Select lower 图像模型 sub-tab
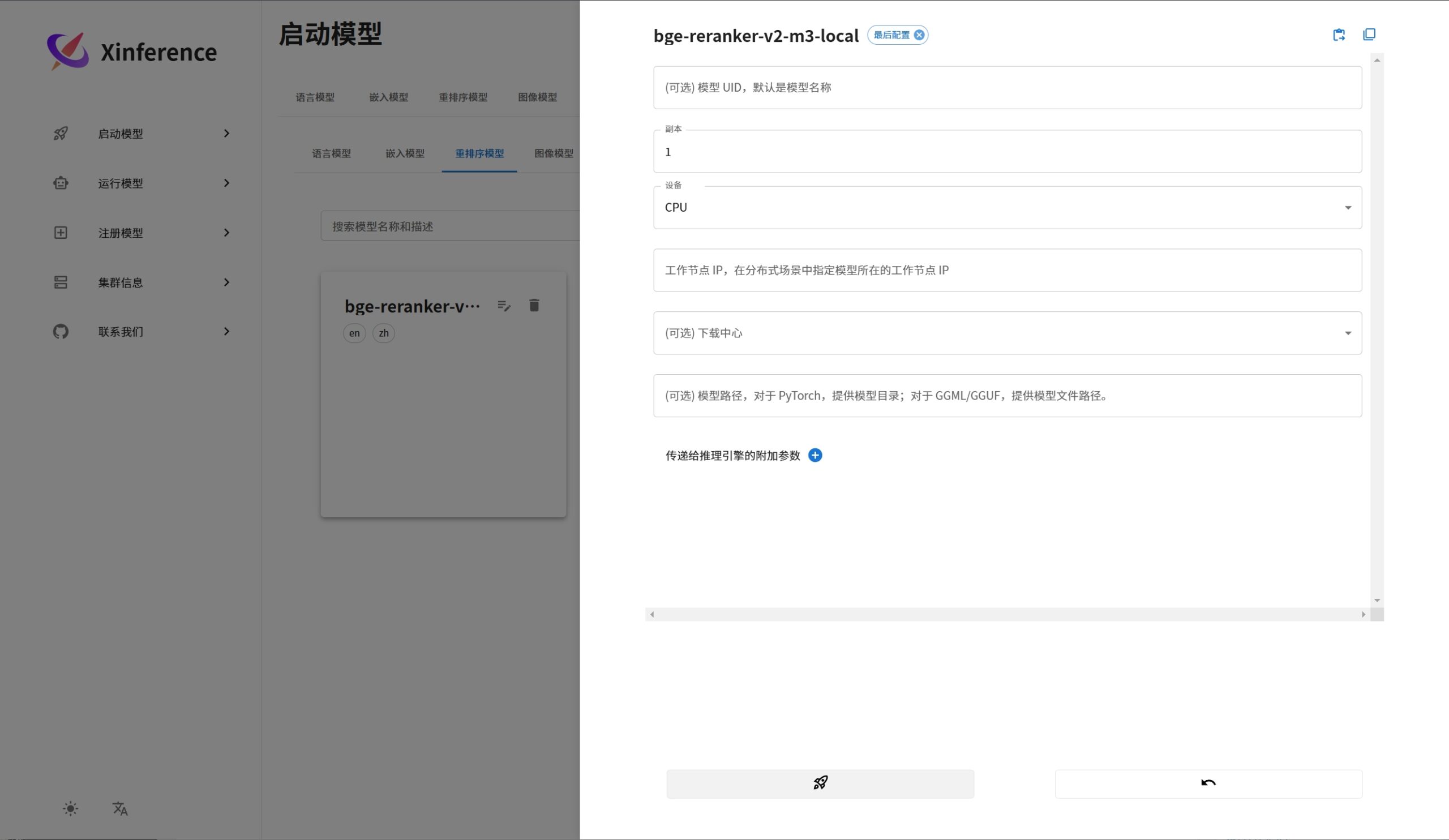This screenshot has width=1449, height=840. click(x=554, y=153)
